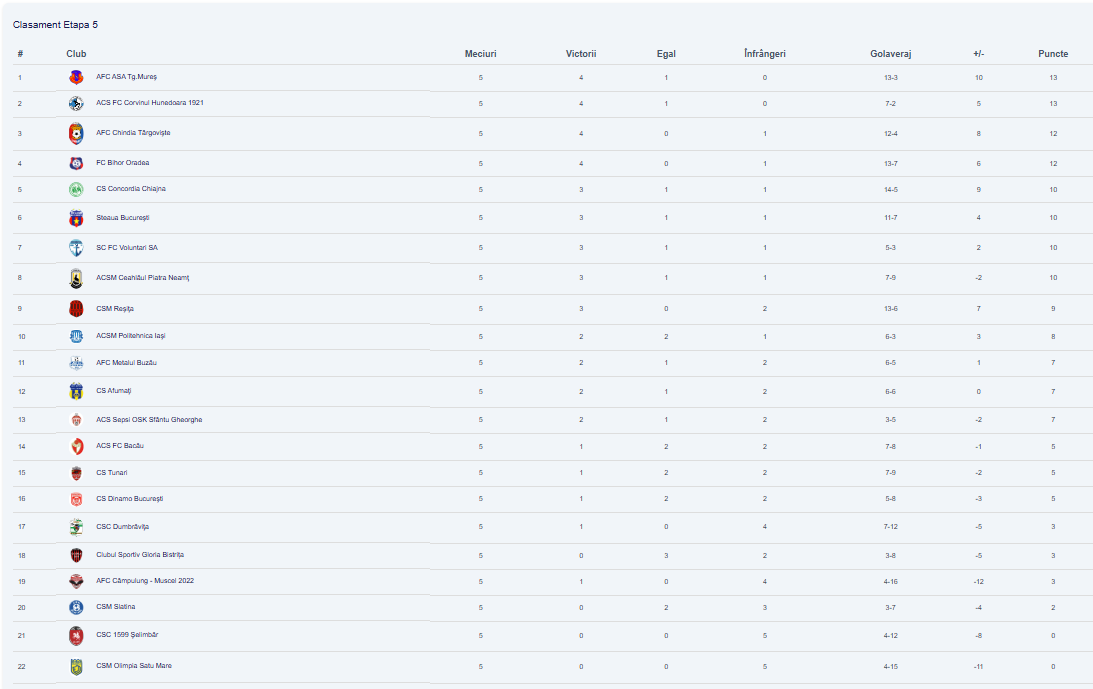Viewport: 1093px width, 689px height.
Task: Open the ACS FC Bacău logo
Action: point(76,446)
